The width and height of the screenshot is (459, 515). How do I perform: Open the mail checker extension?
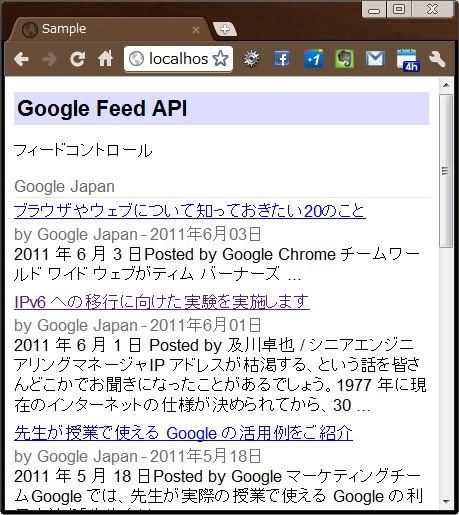(375, 59)
